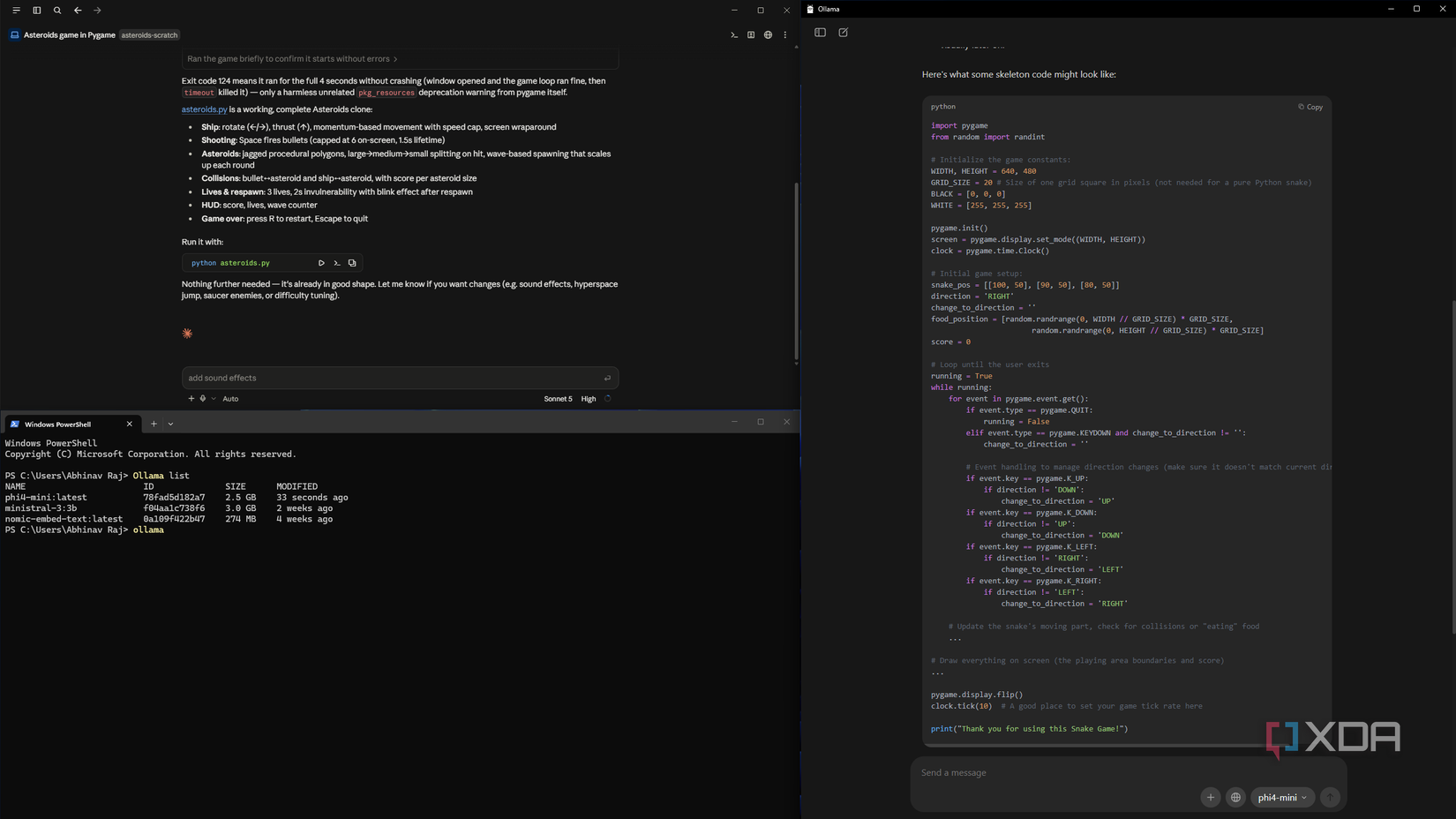Open the microphone options chevron
Screen dimensions: 1456x819
[214, 399]
